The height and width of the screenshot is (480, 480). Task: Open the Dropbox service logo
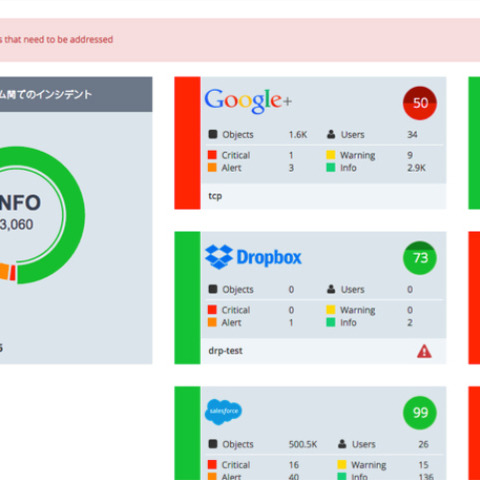coord(253,257)
